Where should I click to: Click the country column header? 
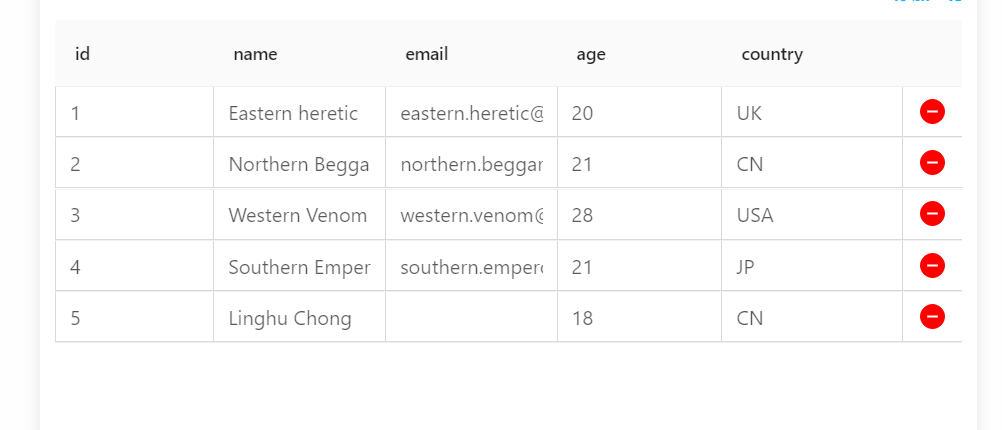coord(772,54)
